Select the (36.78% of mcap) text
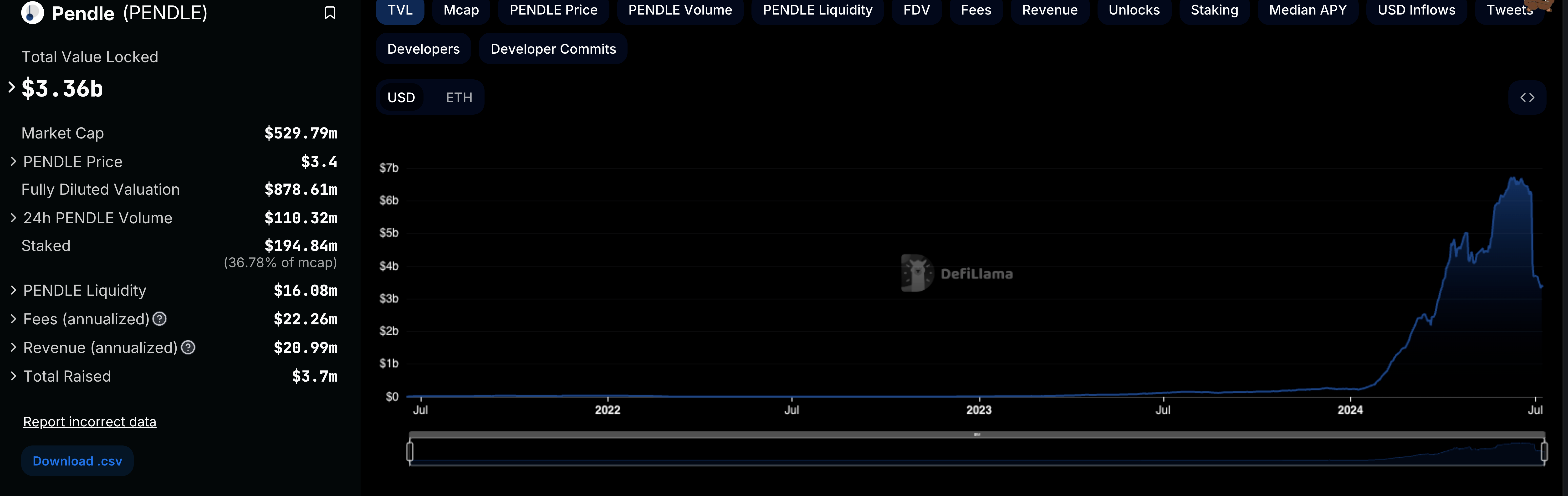 (x=280, y=263)
